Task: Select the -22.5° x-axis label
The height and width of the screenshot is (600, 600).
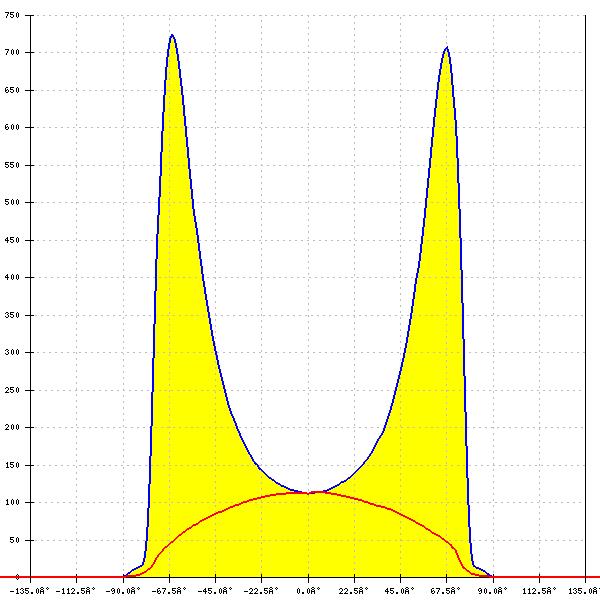Action: point(262,590)
